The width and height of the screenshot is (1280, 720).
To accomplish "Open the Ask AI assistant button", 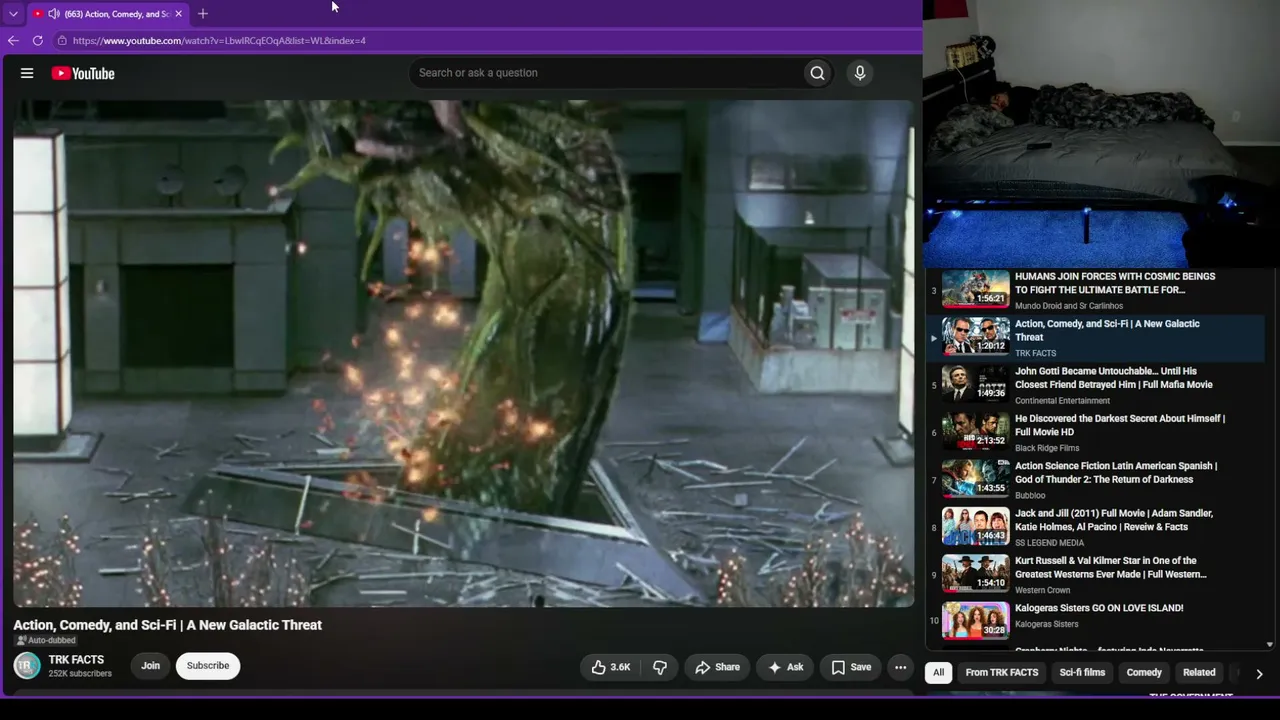I will click(785, 667).
